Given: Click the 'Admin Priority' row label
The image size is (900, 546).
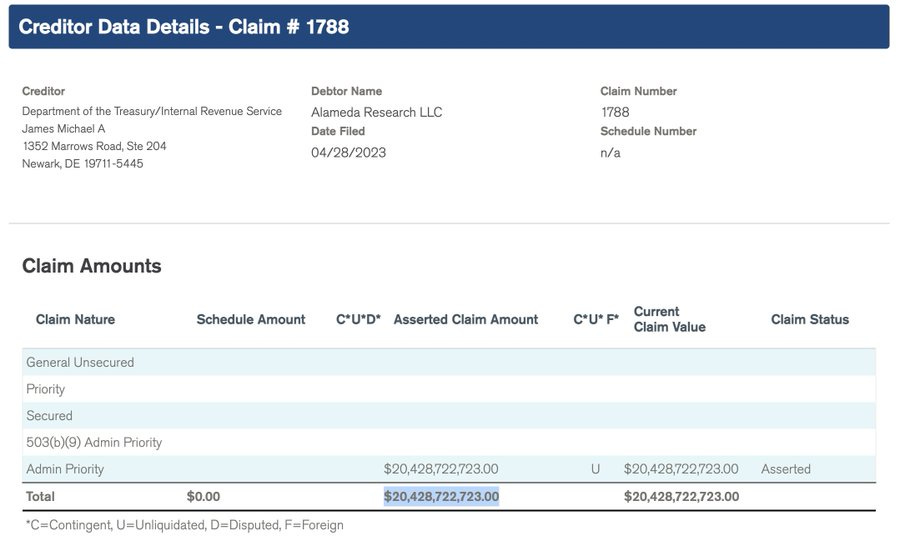Looking at the screenshot, I should [65, 469].
